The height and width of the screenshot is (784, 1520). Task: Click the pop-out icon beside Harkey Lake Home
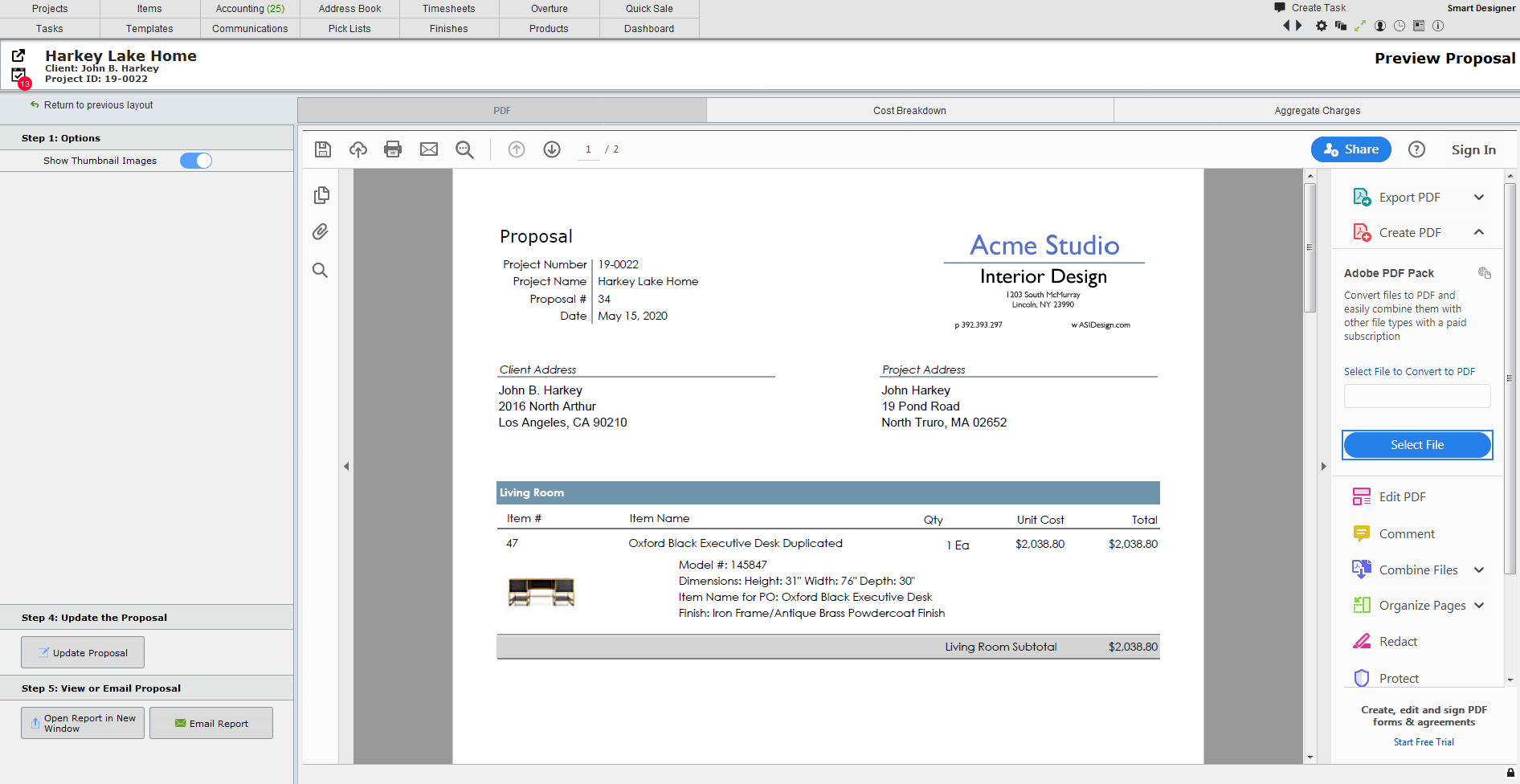18,55
